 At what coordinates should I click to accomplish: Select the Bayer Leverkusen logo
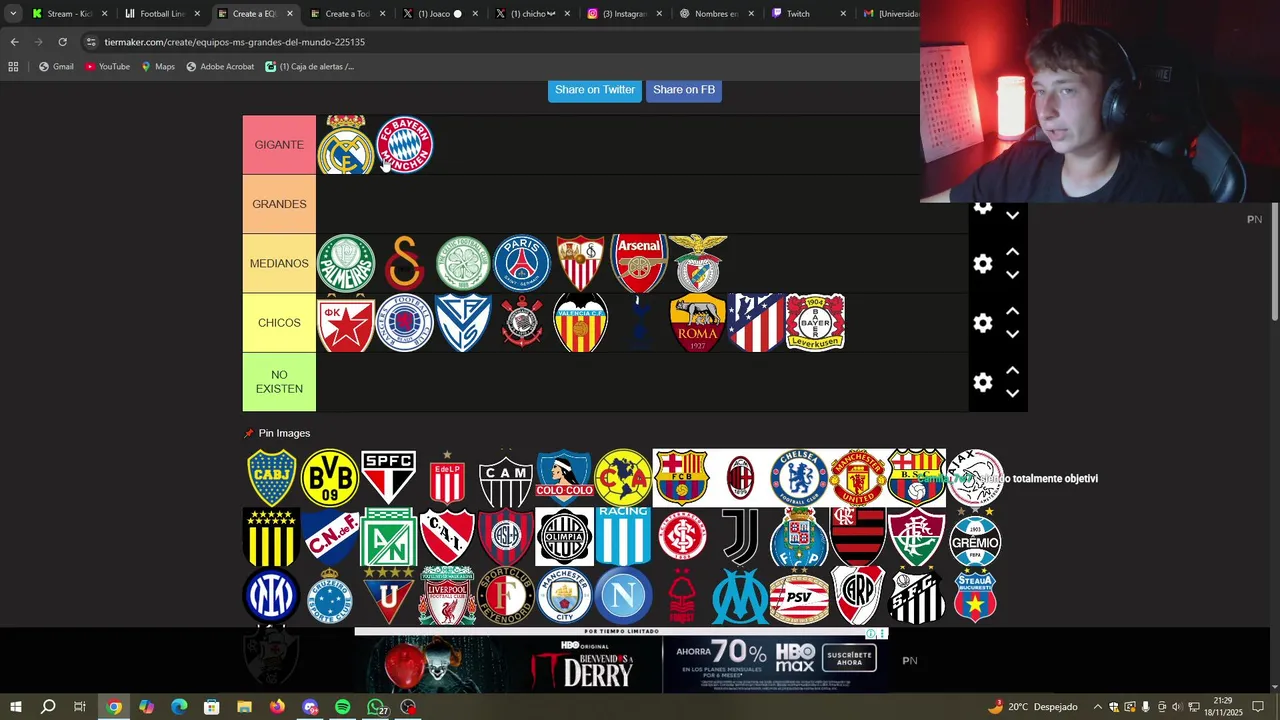[815, 322]
